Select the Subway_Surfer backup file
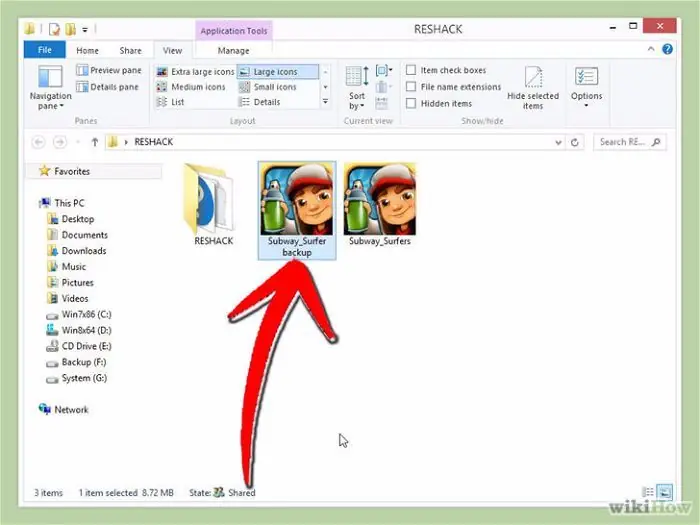Viewport: 700px width, 525px height. (x=297, y=210)
